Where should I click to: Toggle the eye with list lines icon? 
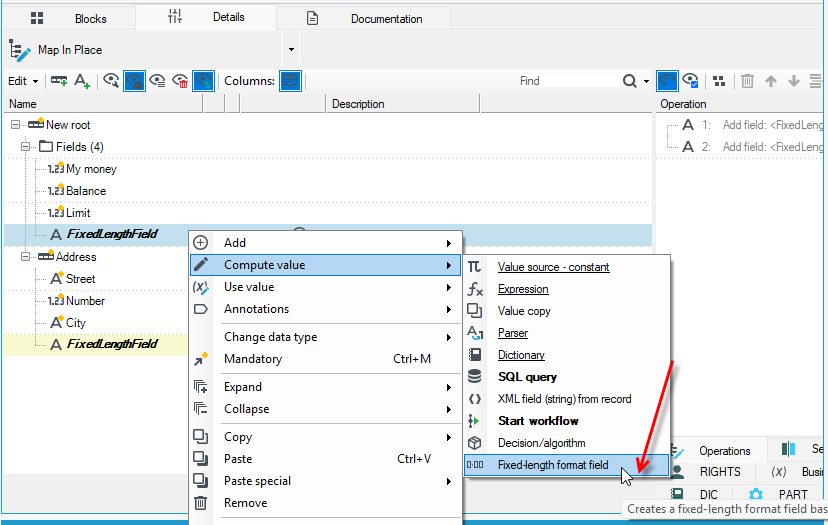pyautogui.click(x=157, y=81)
